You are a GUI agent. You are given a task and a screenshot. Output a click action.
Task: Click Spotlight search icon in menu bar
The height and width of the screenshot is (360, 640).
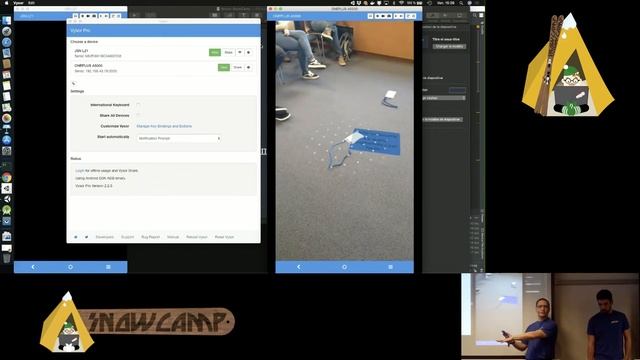pos(461,2)
